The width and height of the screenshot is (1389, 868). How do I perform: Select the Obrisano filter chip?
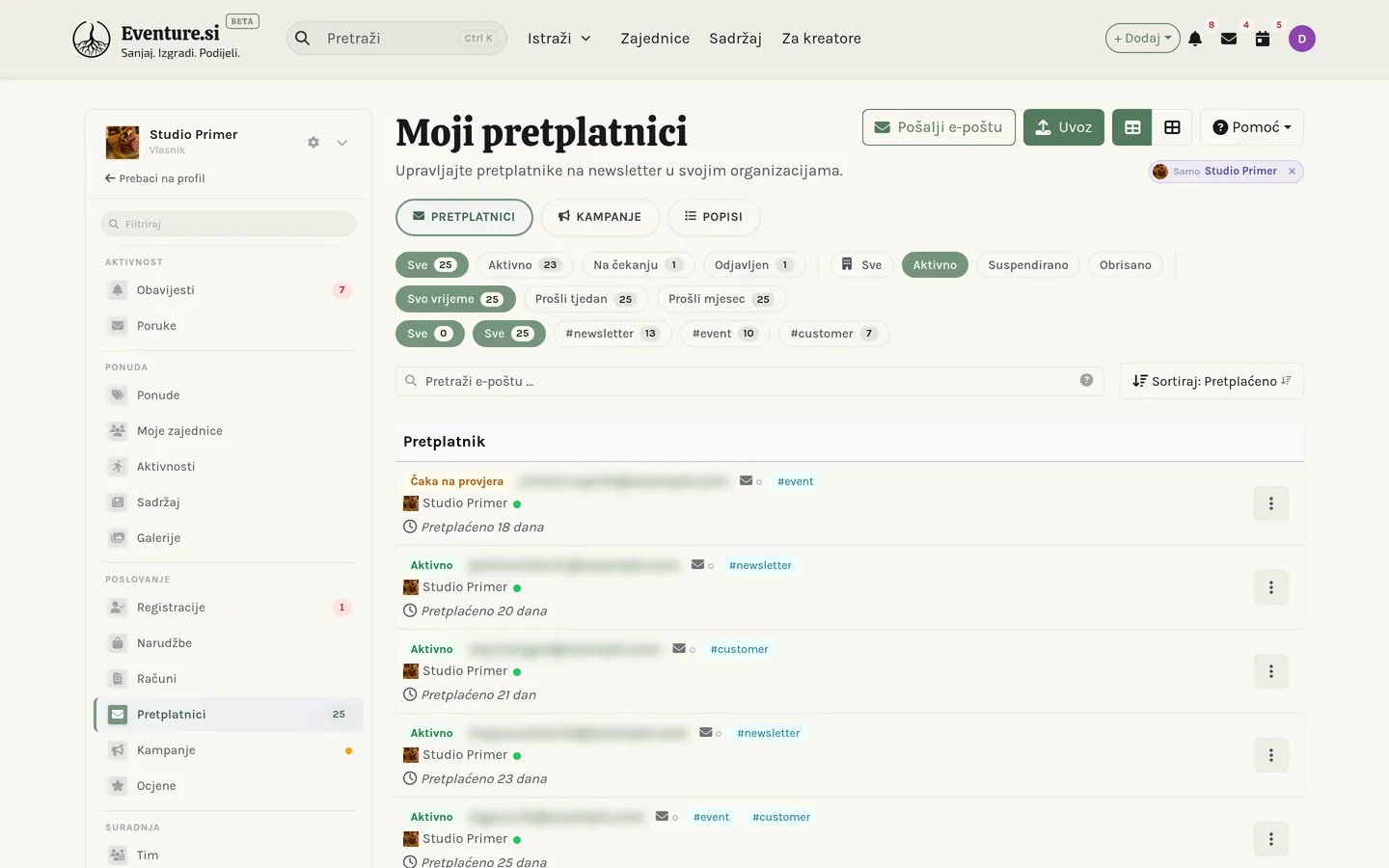coord(1126,265)
